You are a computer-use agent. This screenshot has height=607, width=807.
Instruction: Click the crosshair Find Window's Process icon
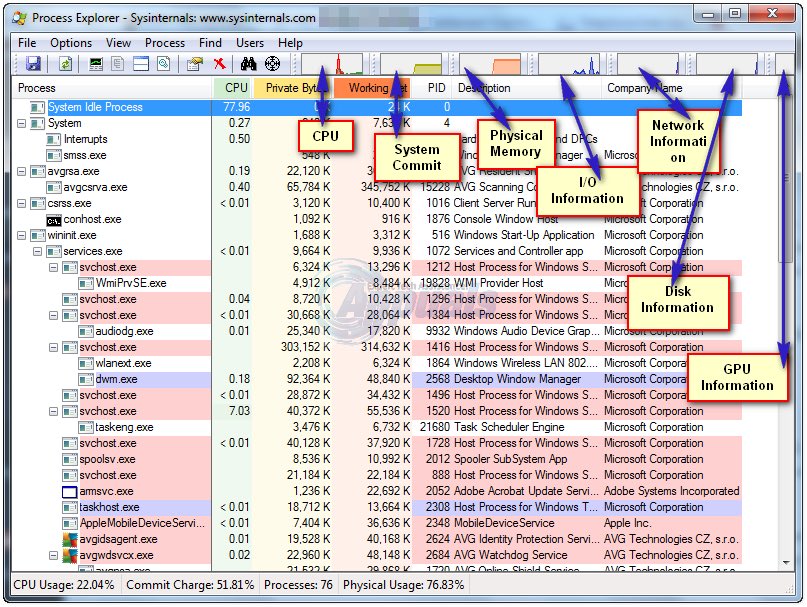pyautogui.click(x=272, y=64)
